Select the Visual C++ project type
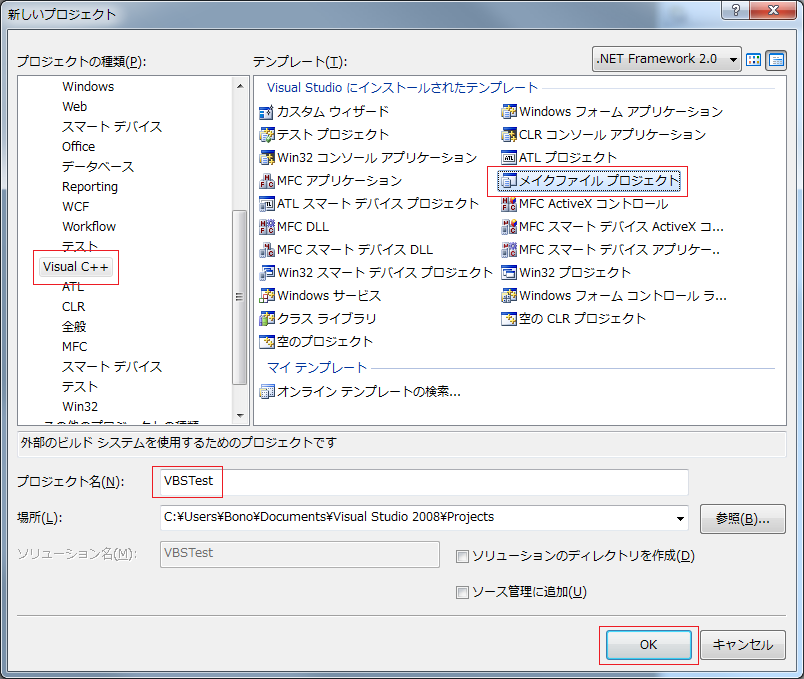Image resolution: width=804 pixels, height=679 pixels. [x=76, y=267]
